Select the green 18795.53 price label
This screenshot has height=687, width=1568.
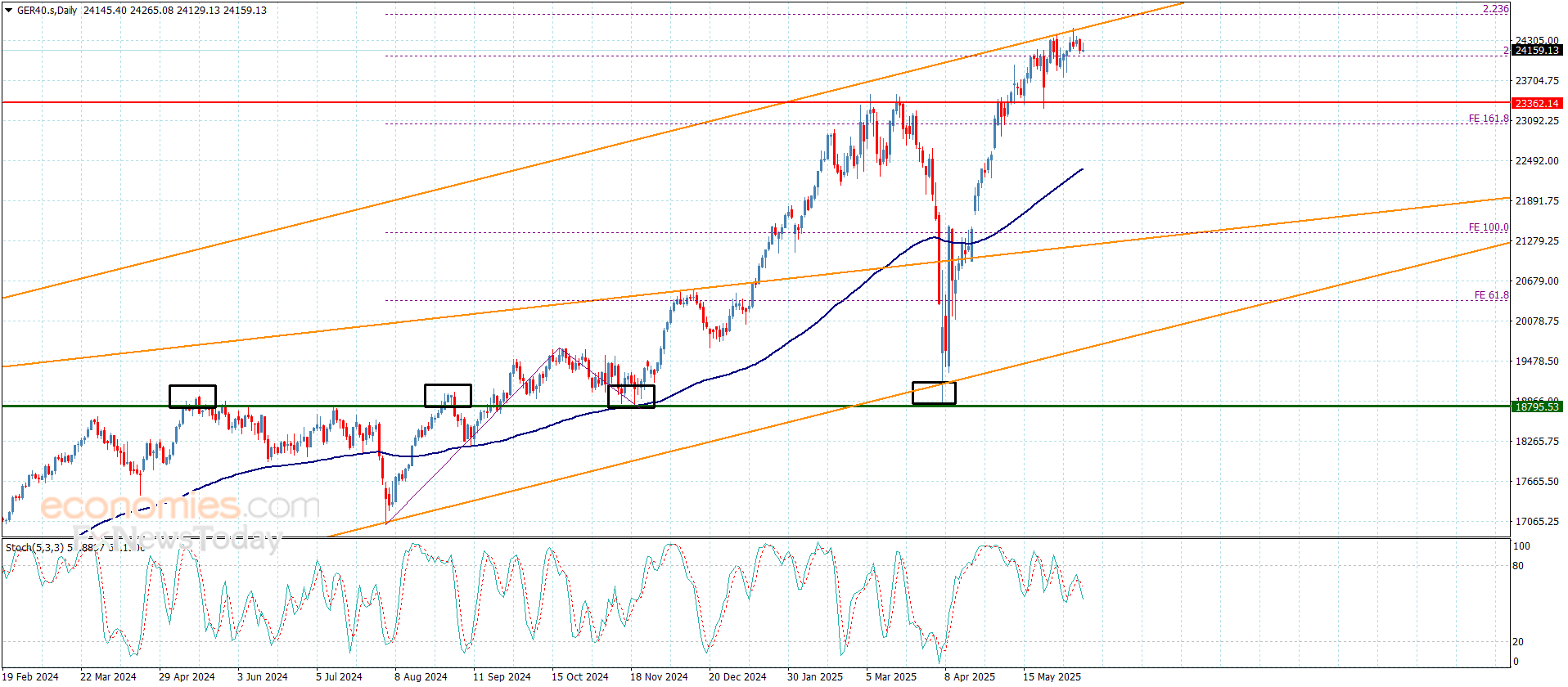(x=1536, y=406)
